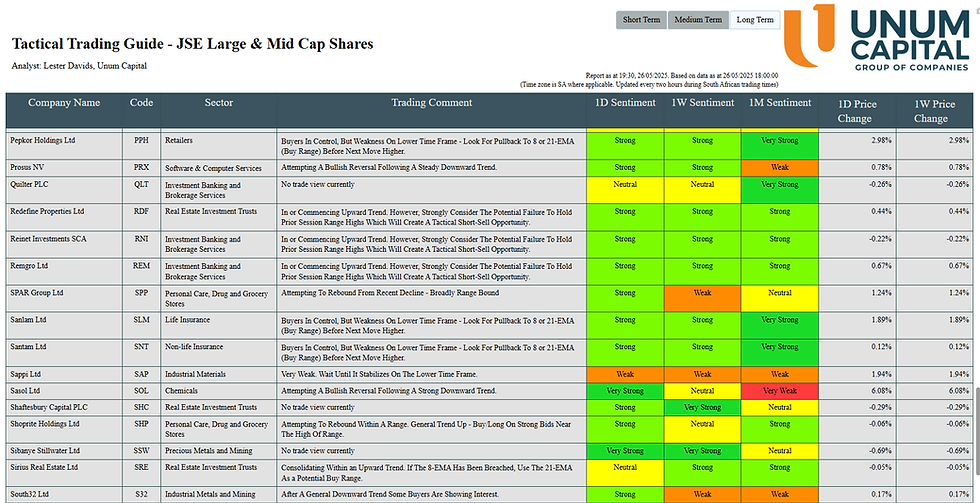Switch to the Long Term tab
Viewport: 980px width, 503px height.
755,20
